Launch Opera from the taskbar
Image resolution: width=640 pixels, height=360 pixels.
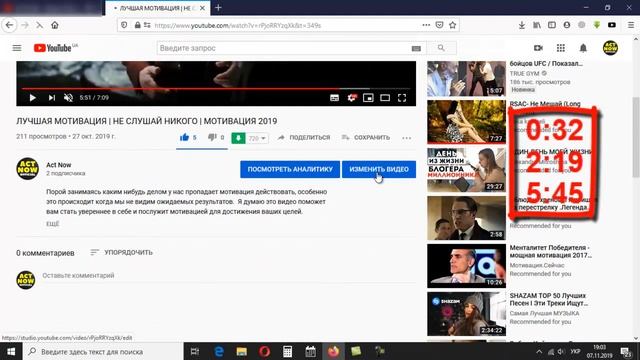264,351
